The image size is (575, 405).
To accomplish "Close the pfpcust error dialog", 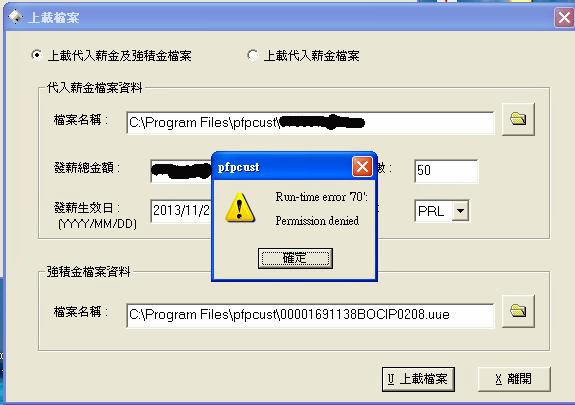I will 362,167.
